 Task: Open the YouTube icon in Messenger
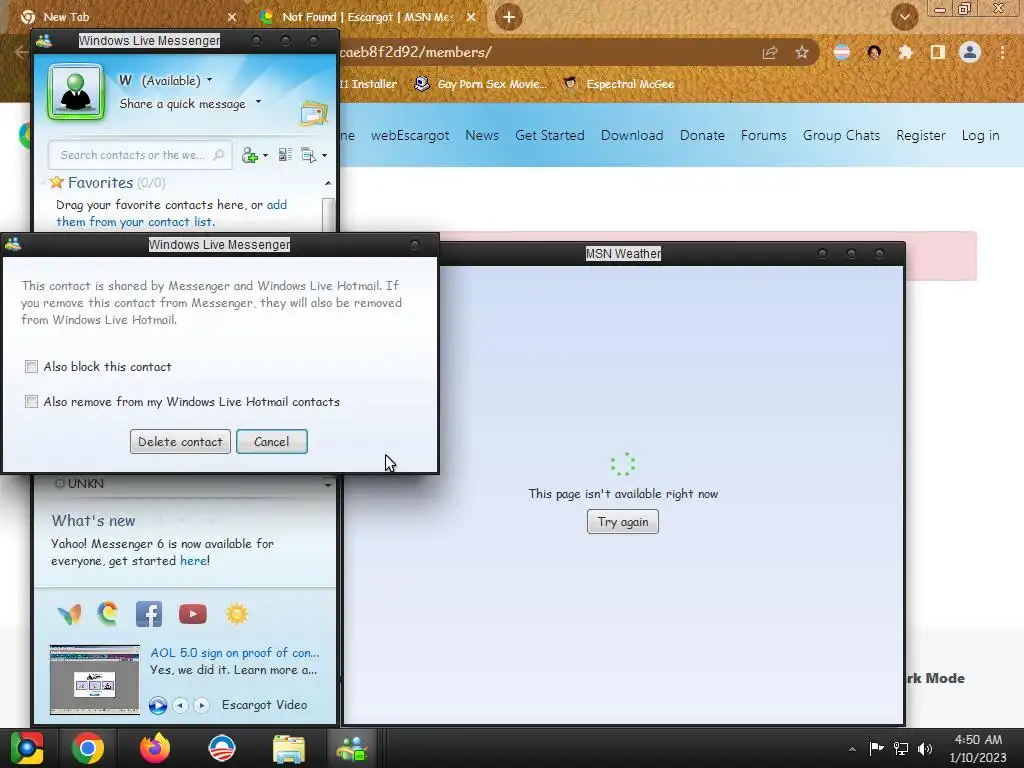[x=193, y=614]
